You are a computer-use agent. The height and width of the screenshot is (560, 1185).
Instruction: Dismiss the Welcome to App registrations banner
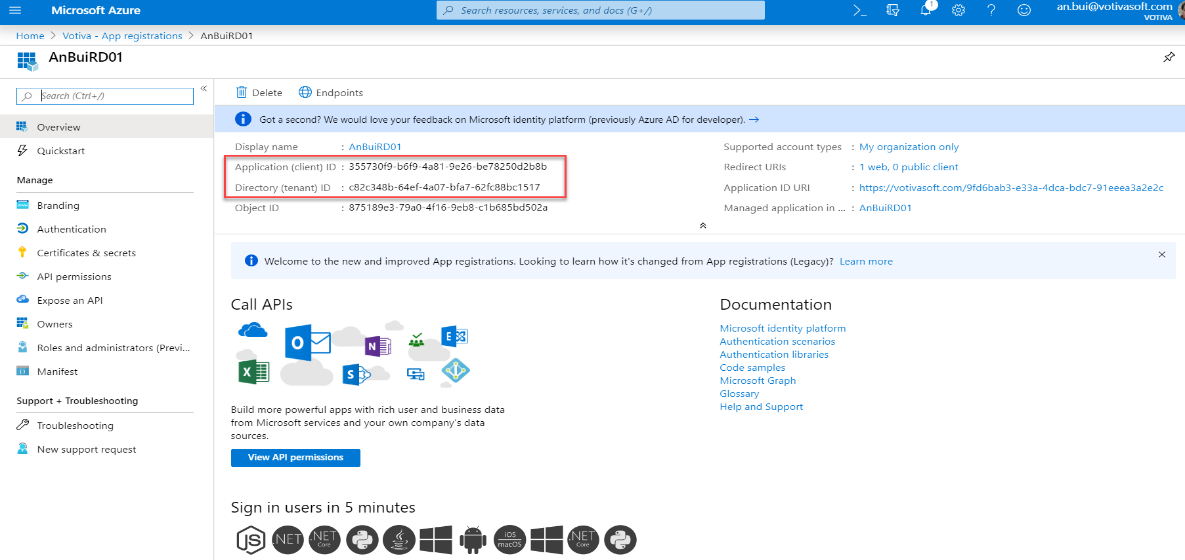(x=1162, y=255)
